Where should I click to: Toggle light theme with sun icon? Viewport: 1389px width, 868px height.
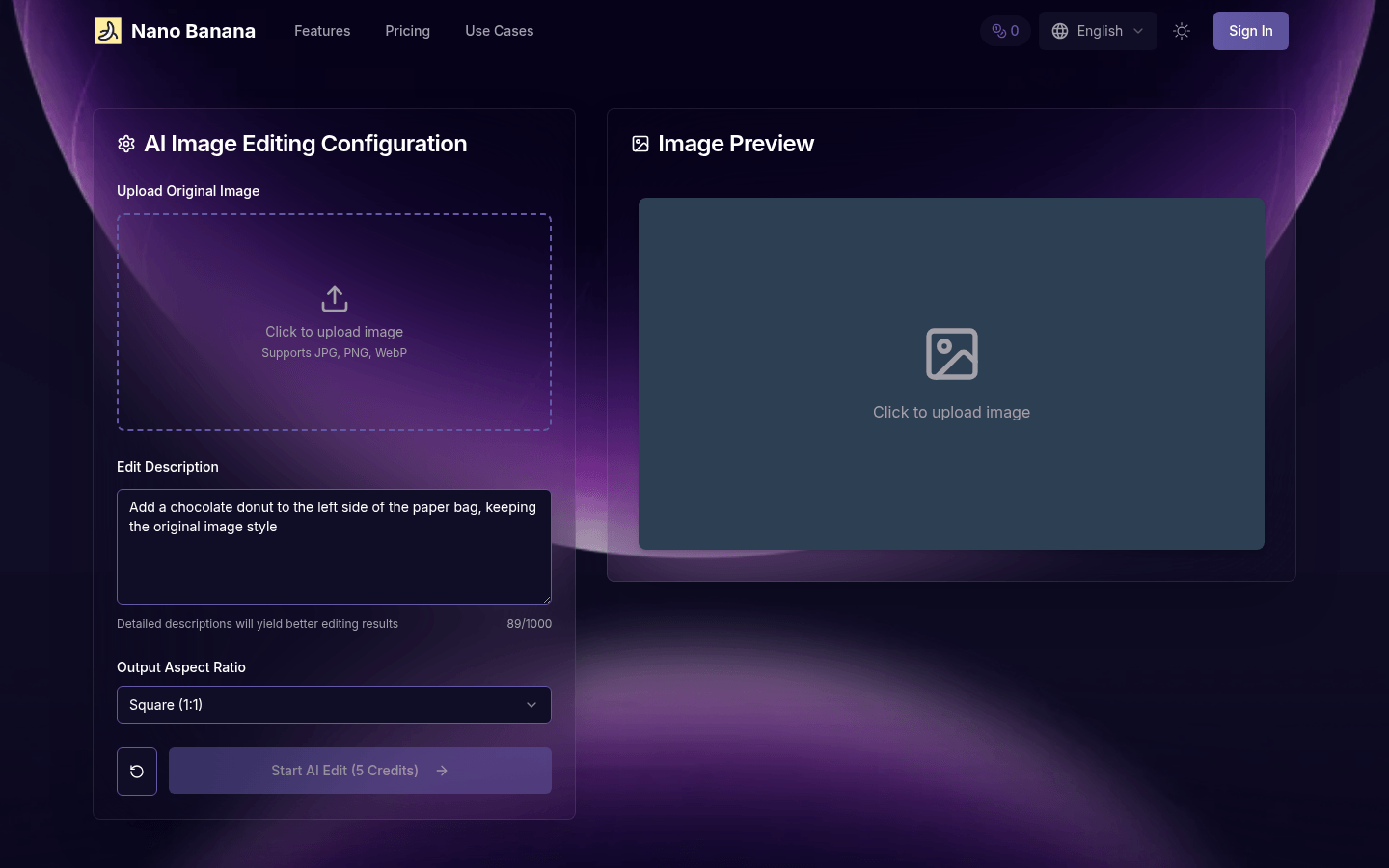click(x=1182, y=31)
